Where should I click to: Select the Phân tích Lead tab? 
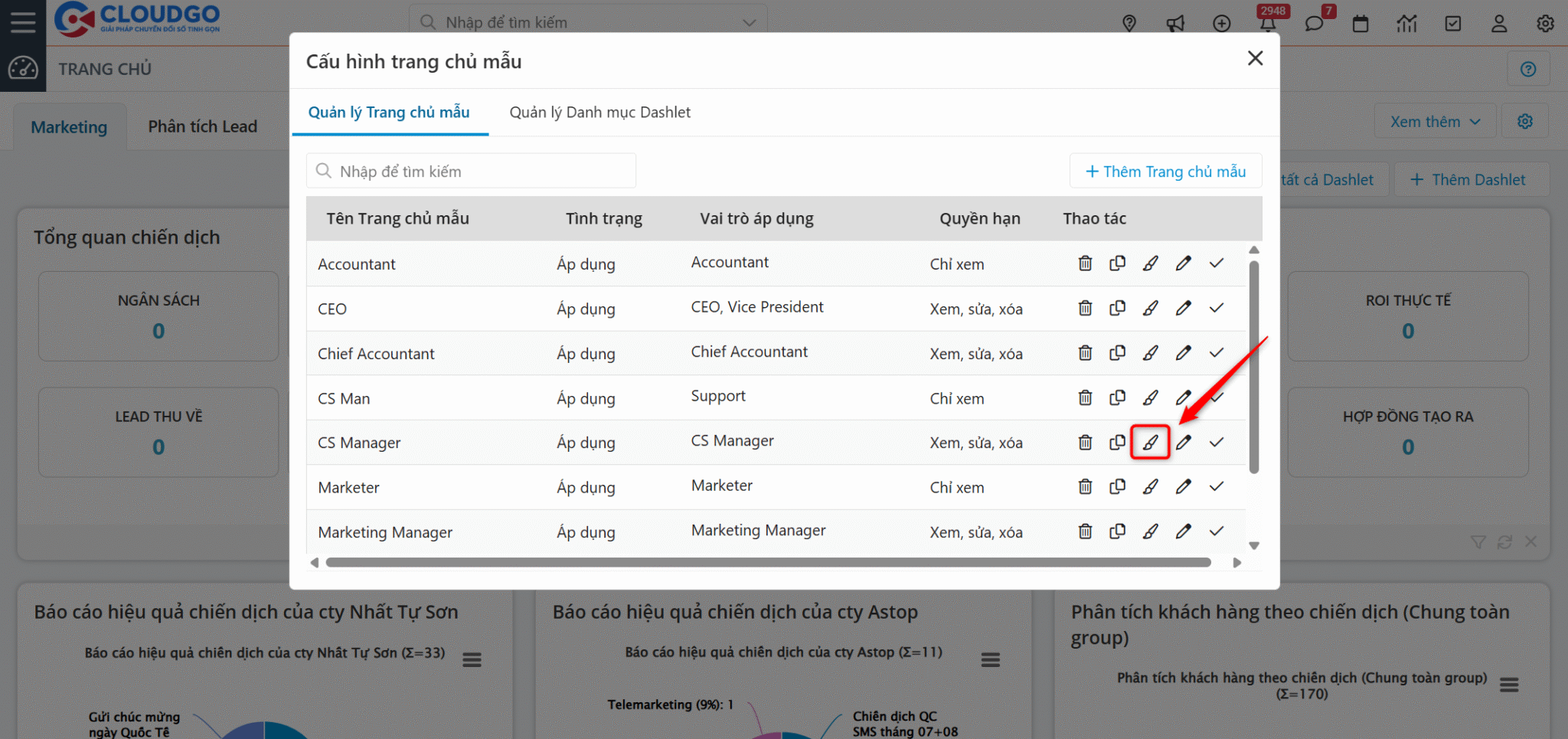point(202,126)
